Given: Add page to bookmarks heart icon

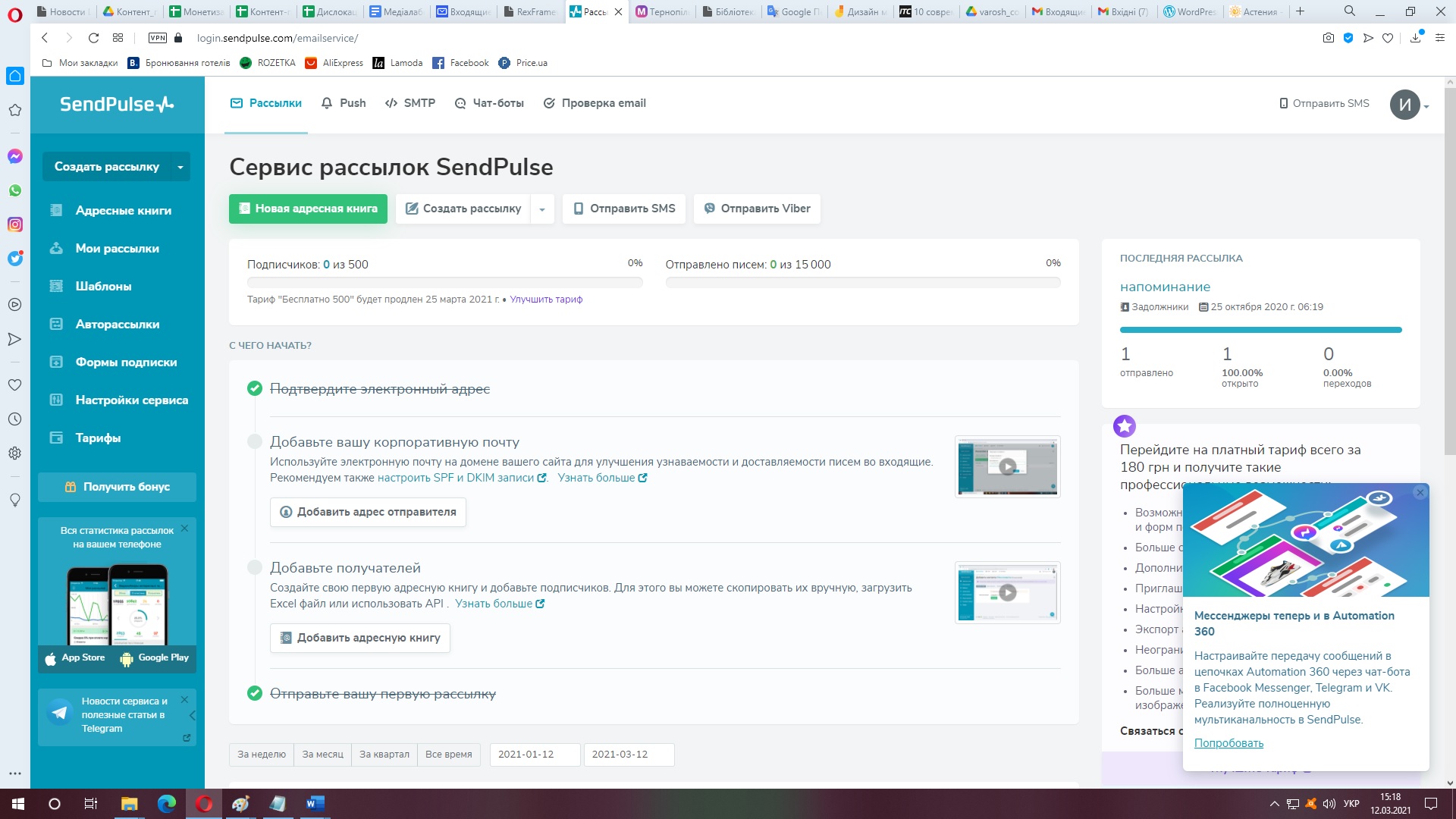Looking at the screenshot, I should 1388,38.
